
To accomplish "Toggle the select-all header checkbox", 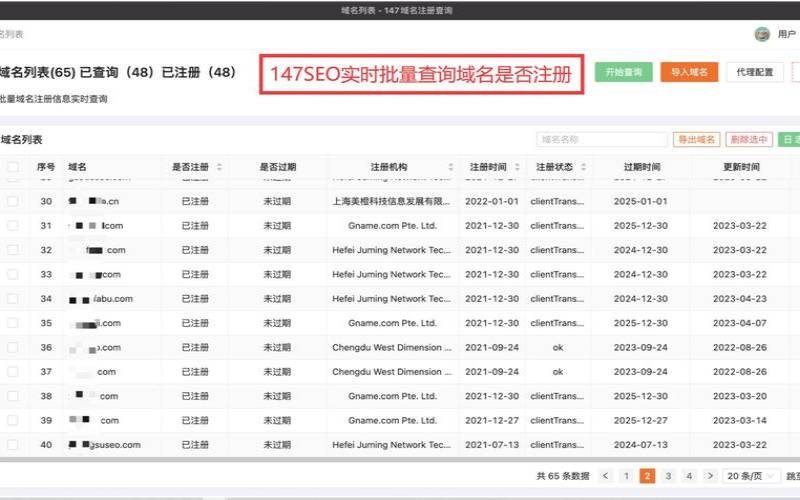I will 13,167.
